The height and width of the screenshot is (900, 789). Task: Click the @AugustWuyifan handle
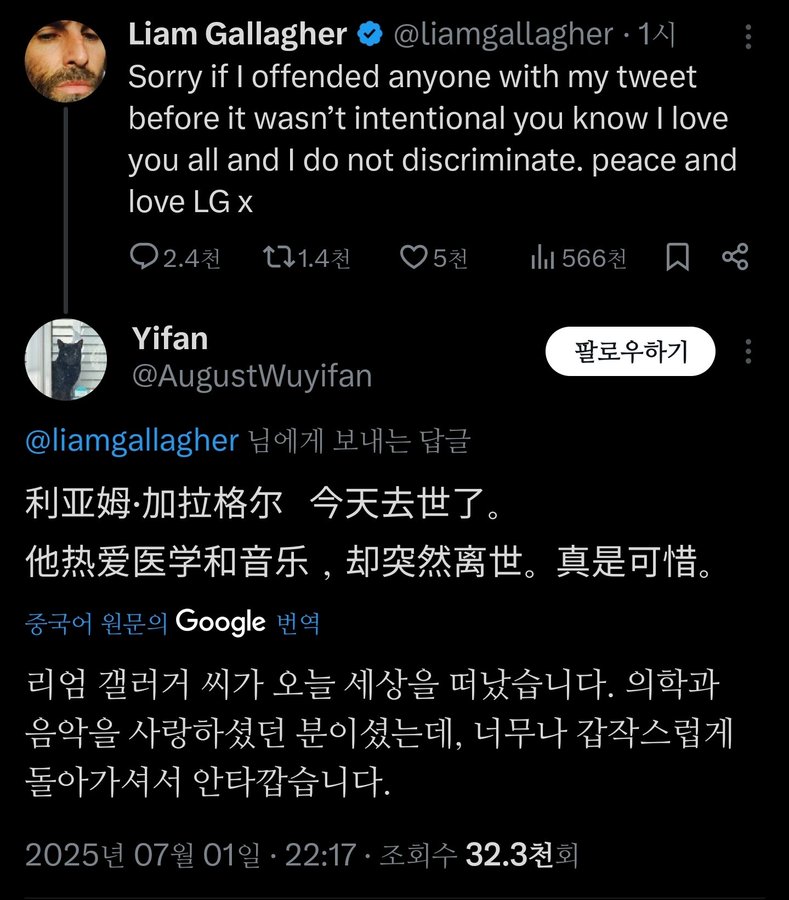click(x=251, y=376)
